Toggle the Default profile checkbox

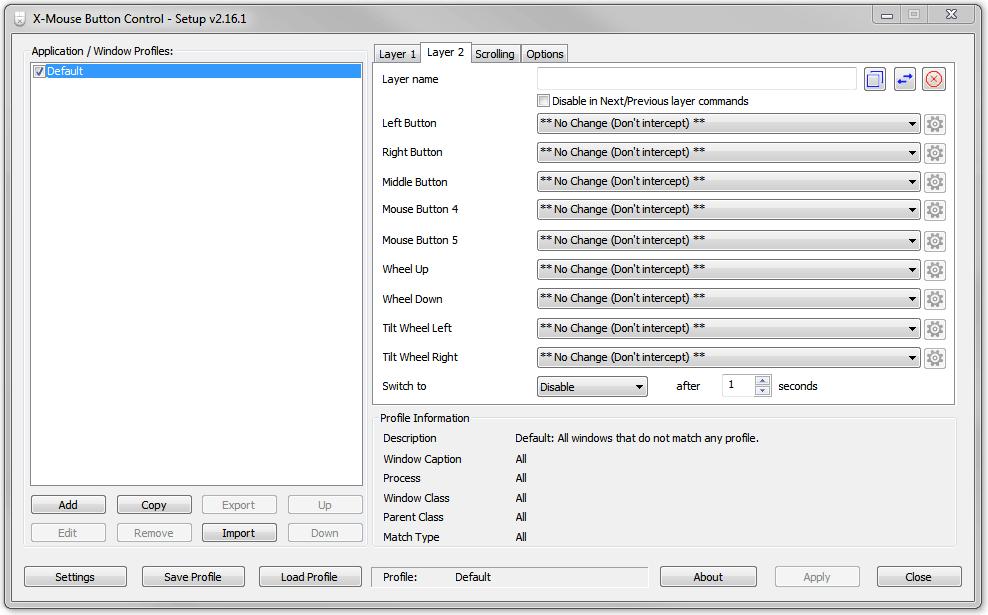click(x=39, y=71)
